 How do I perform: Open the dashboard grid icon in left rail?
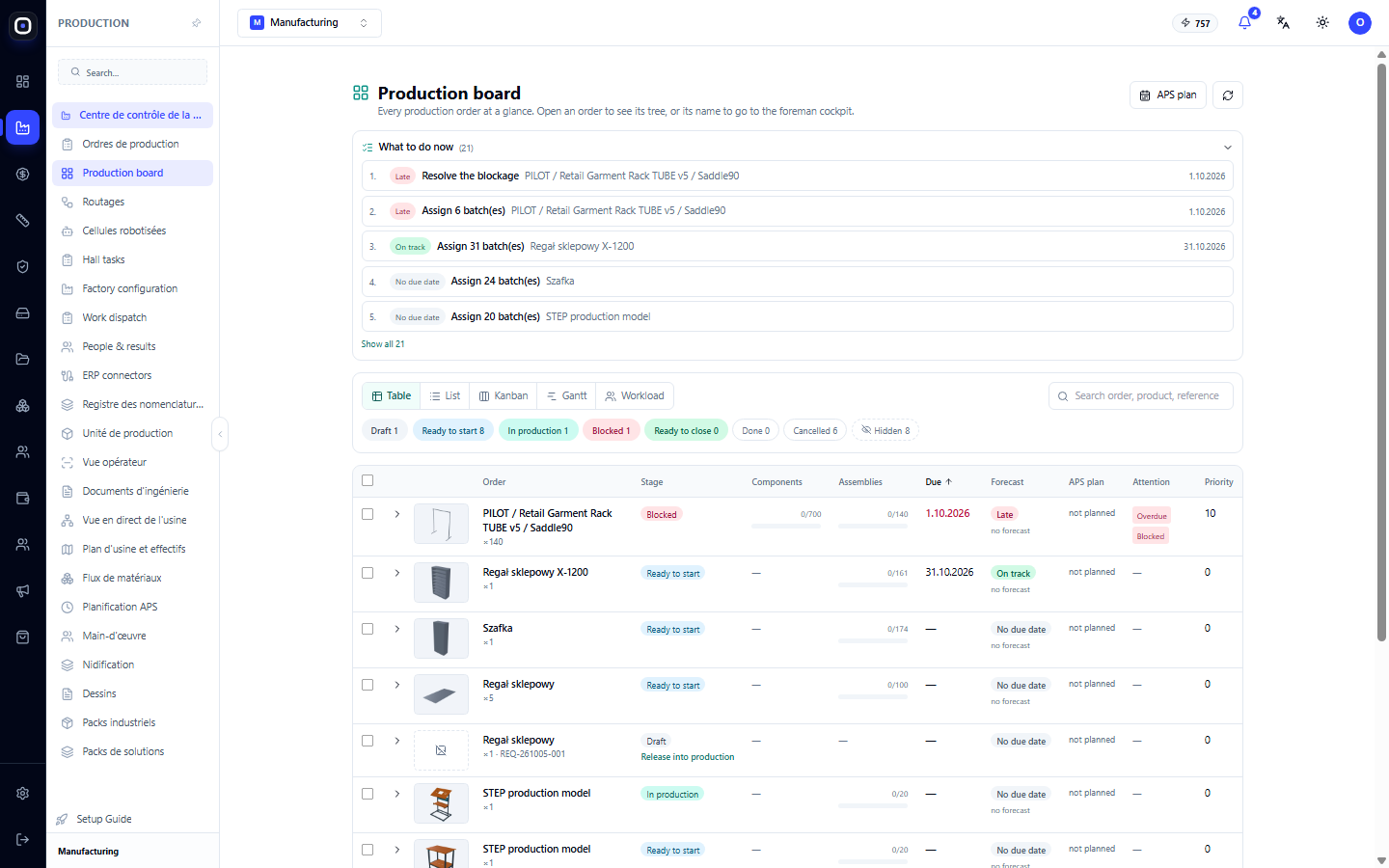coord(23,82)
